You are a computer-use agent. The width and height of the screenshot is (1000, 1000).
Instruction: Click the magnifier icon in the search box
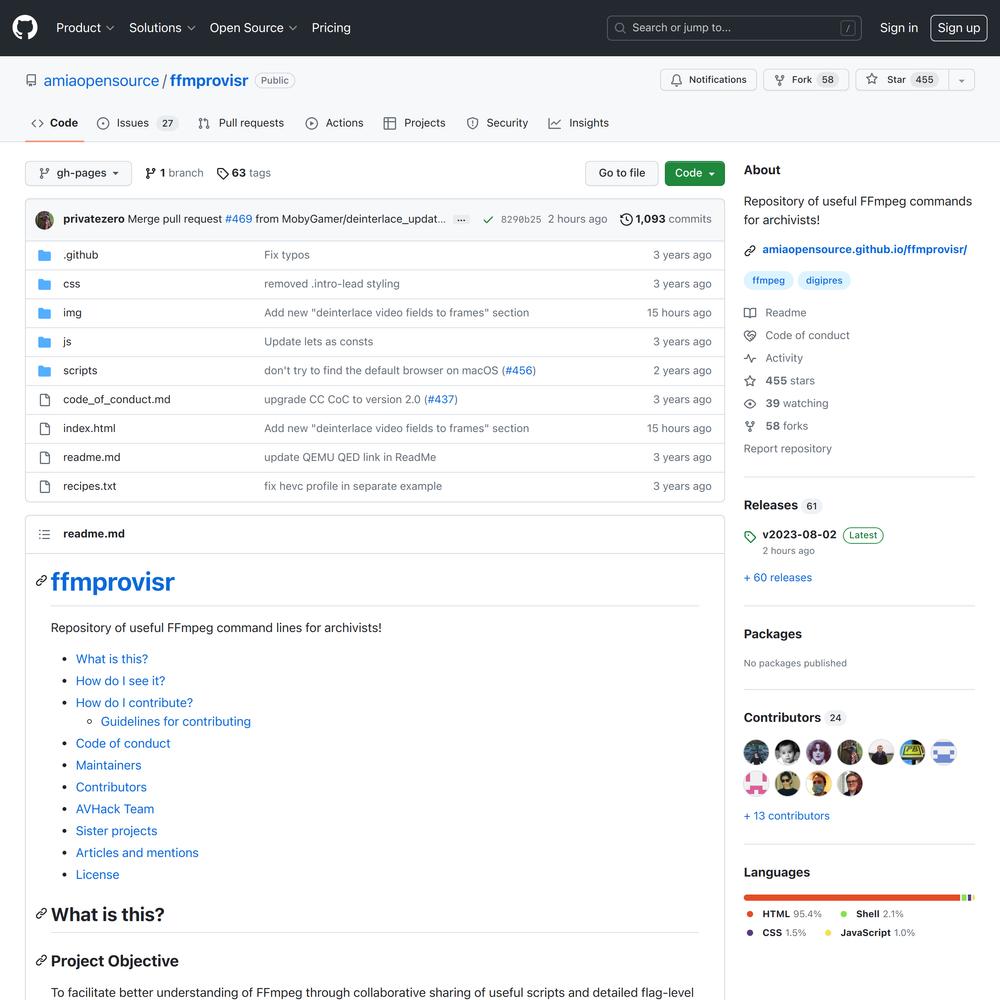tap(620, 28)
